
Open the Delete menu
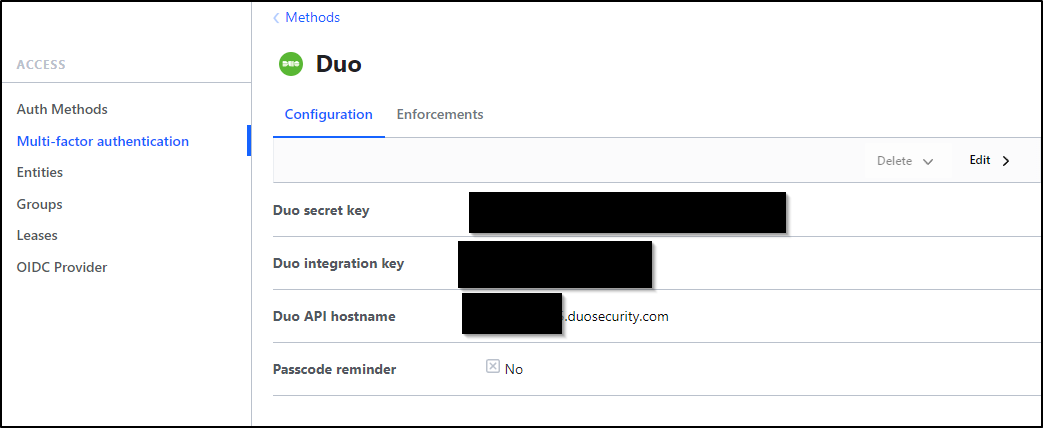(905, 161)
